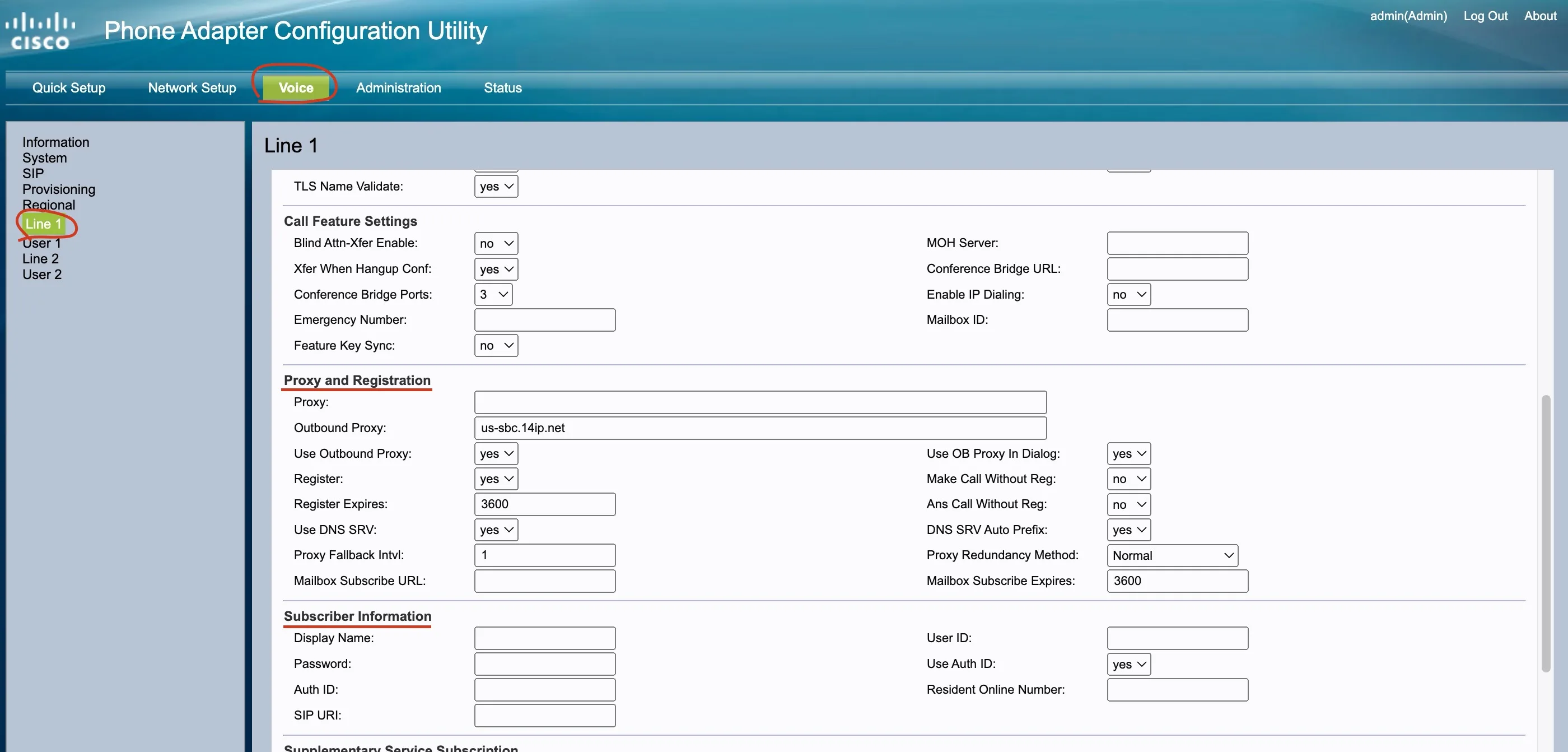The image size is (1568, 752).
Task: Open the About link
Action: click(x=1540, y=16)
